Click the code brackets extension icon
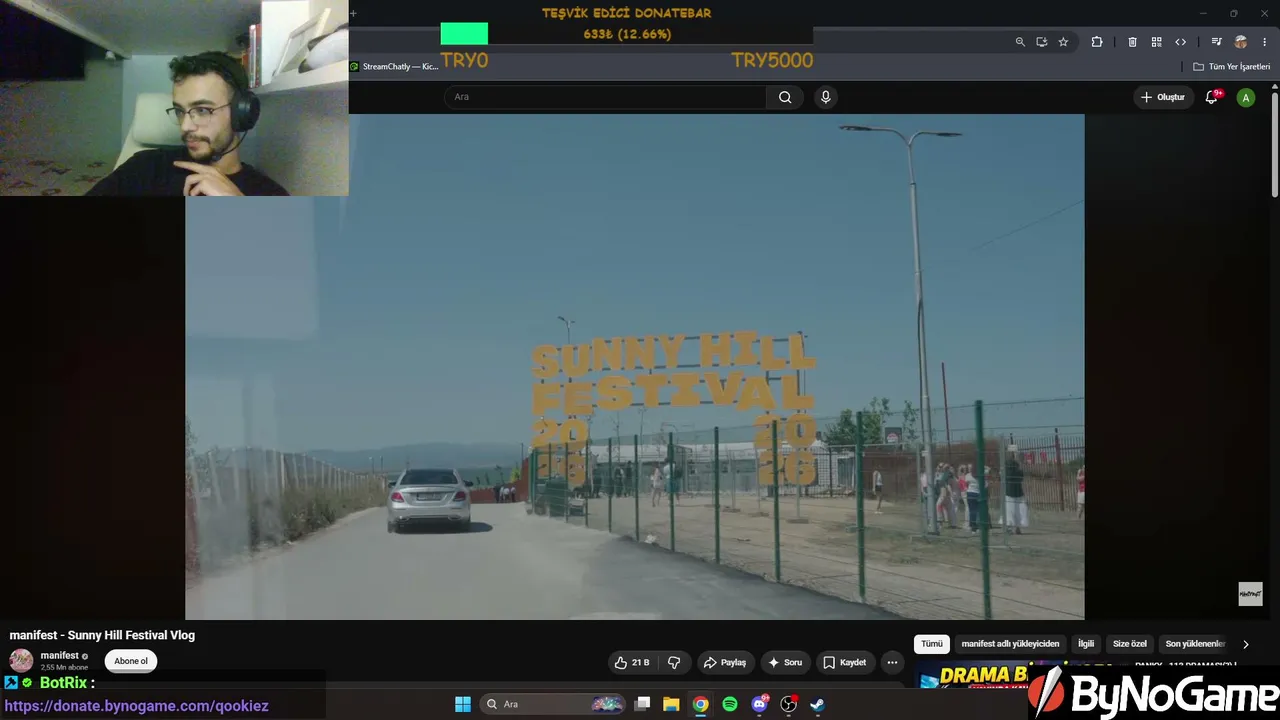Screen dimensions: 1280x720 (x=1181, y=42)
